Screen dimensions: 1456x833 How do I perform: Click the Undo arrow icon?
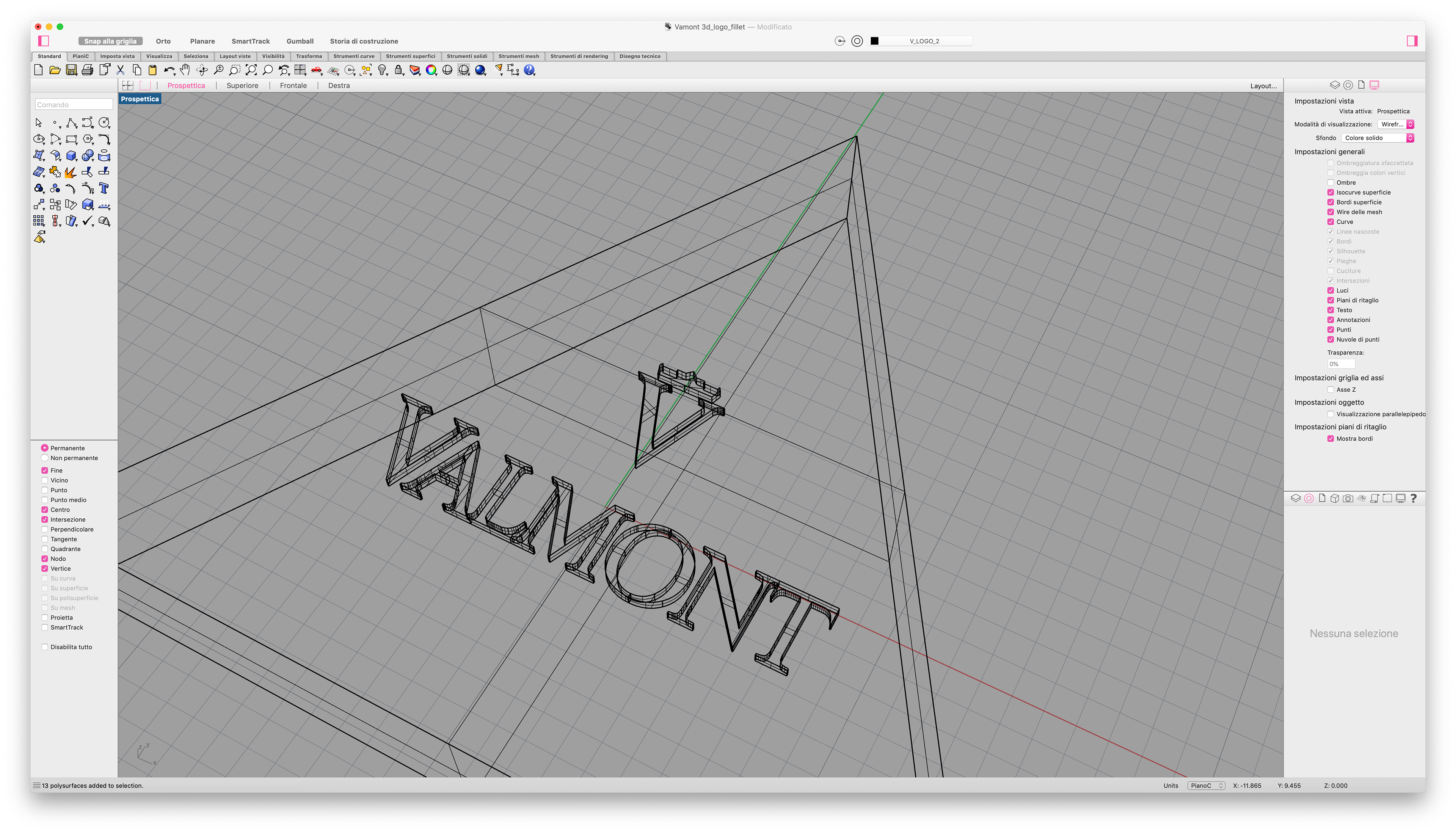click(x=169, y=70)
